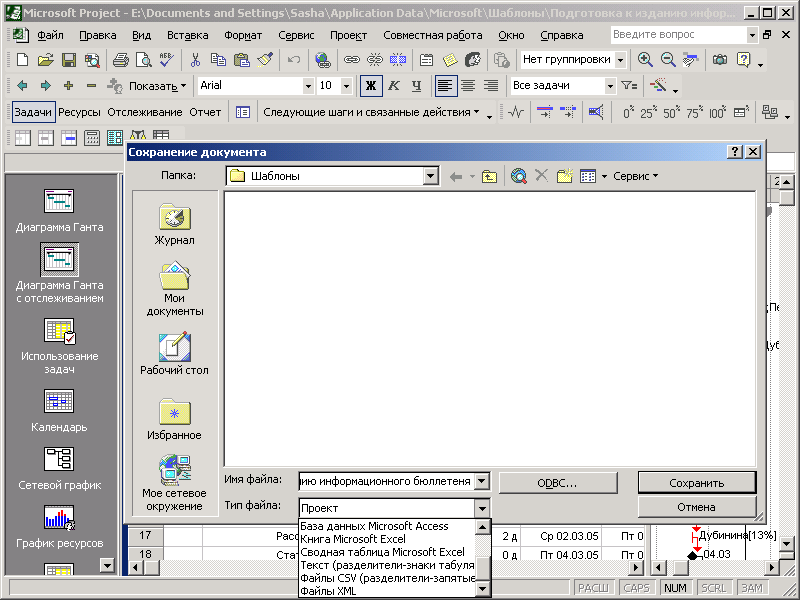
Task: Open the Тип файла dropdown arrow
Action: pyautogui.click(x=482, y=508)
